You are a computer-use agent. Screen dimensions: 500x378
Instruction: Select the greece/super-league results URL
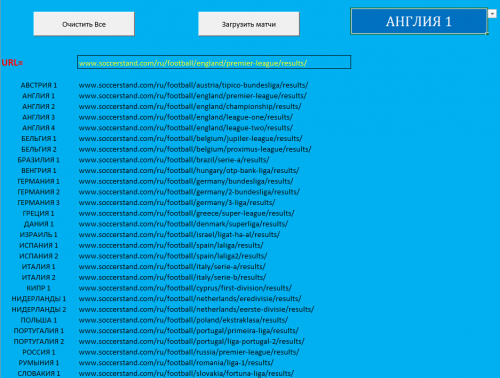187,213
